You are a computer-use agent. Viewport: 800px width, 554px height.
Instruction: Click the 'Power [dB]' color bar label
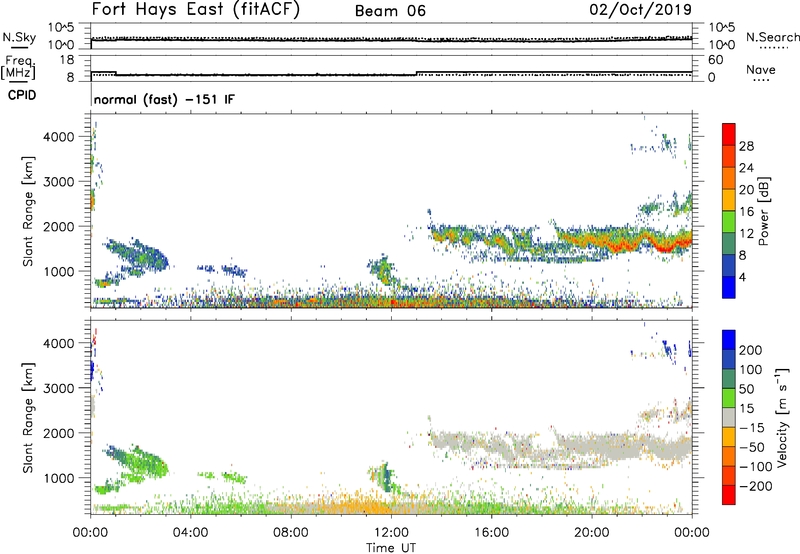click(764, 211)
